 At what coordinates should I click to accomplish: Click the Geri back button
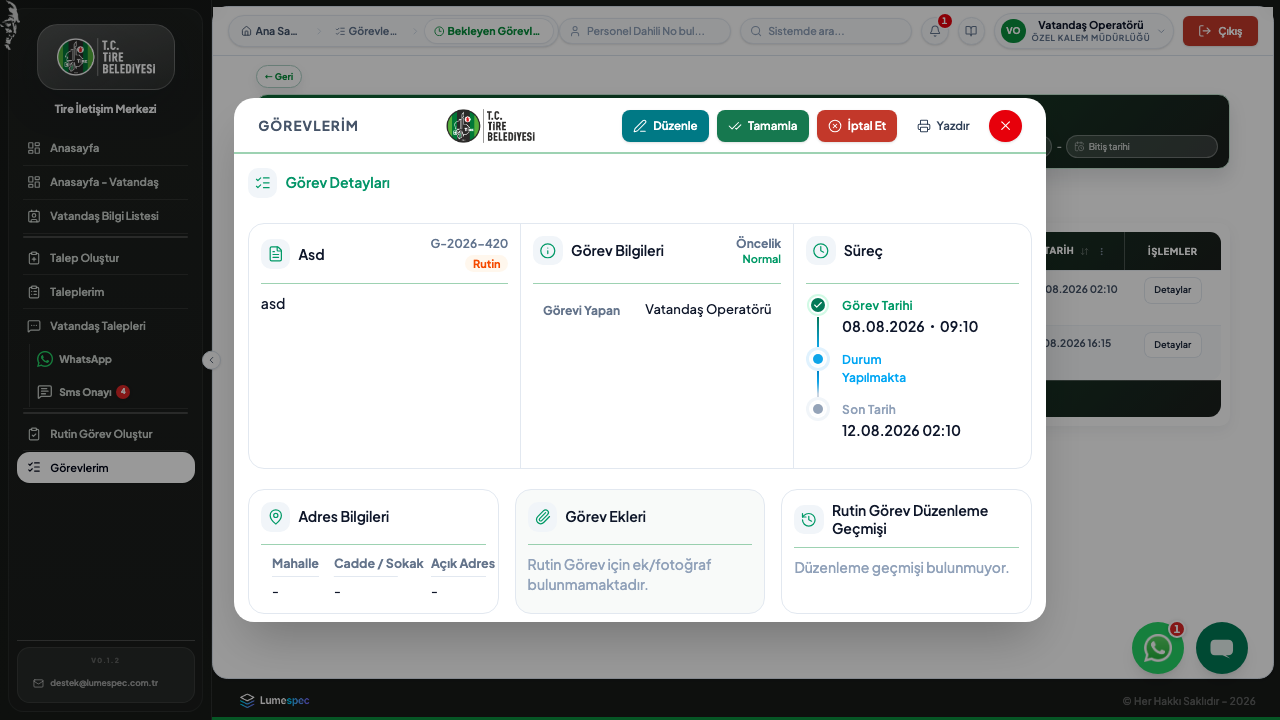coord(279,76)
